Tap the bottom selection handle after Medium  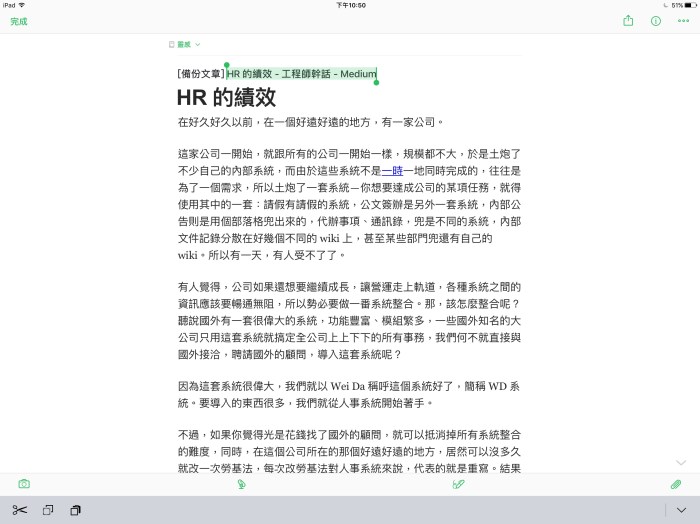[x=377, y=83]
